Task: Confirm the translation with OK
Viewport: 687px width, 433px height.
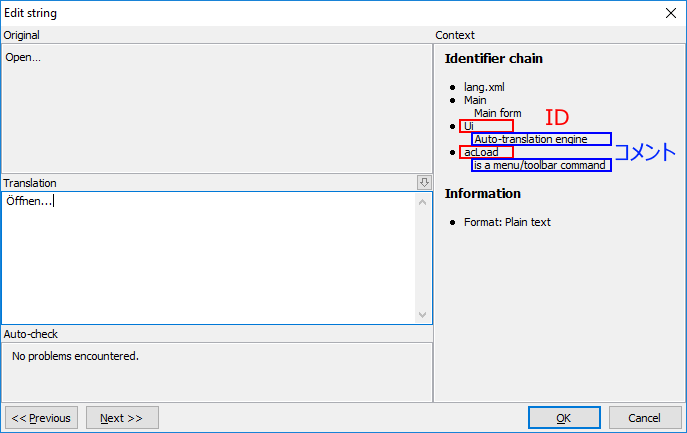Action: coord(564,418)
